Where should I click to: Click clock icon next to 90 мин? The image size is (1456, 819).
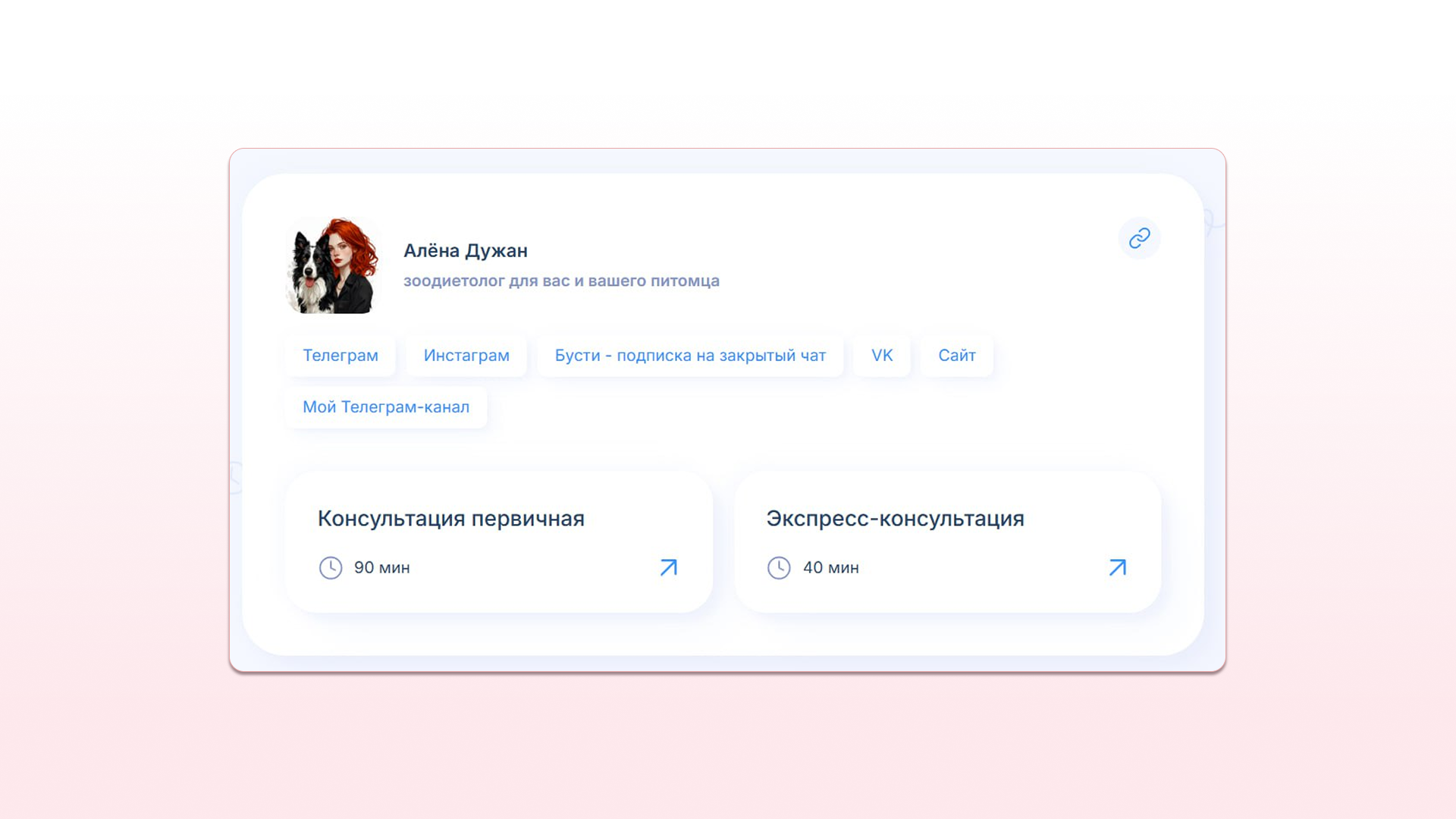331,567
